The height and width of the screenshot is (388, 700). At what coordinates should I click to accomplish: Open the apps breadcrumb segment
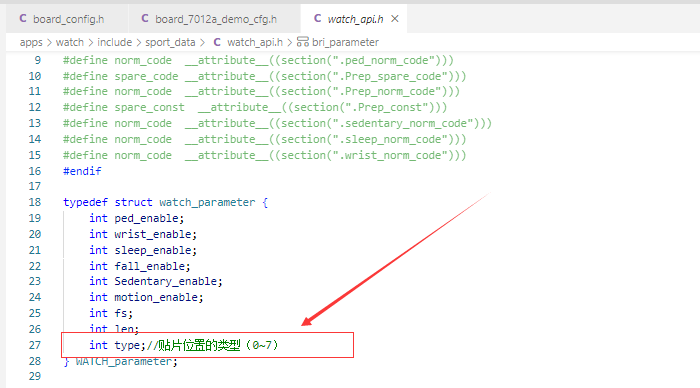click(31, 42)
